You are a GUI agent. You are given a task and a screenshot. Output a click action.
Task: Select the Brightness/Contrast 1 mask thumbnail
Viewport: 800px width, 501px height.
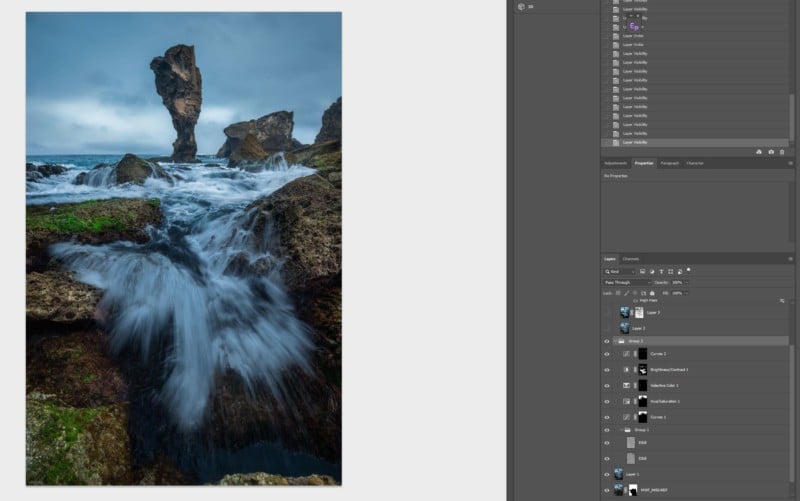point(642,369)
